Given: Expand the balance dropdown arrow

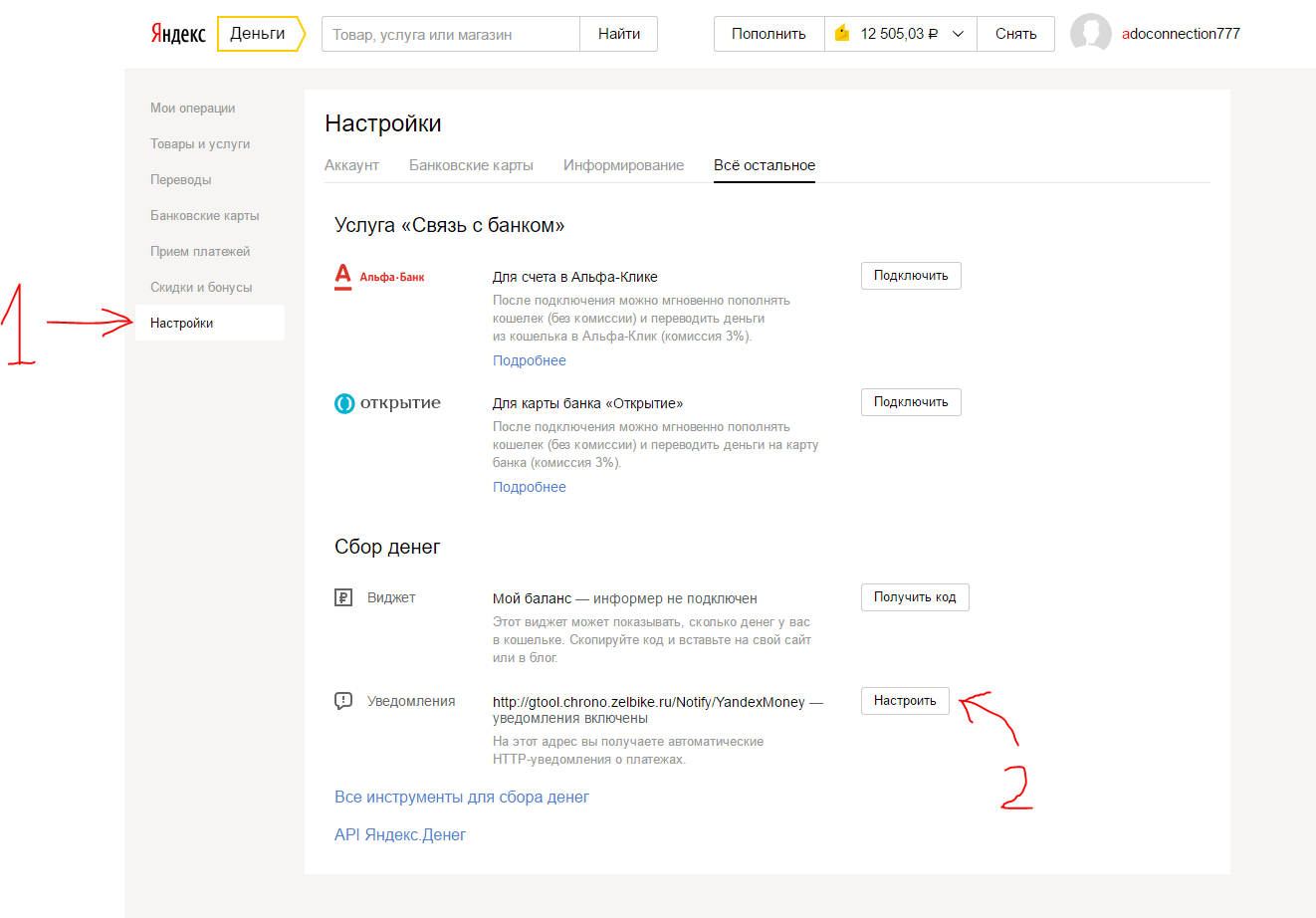Looking at the screenshot, I should click(x=959, y=34).
